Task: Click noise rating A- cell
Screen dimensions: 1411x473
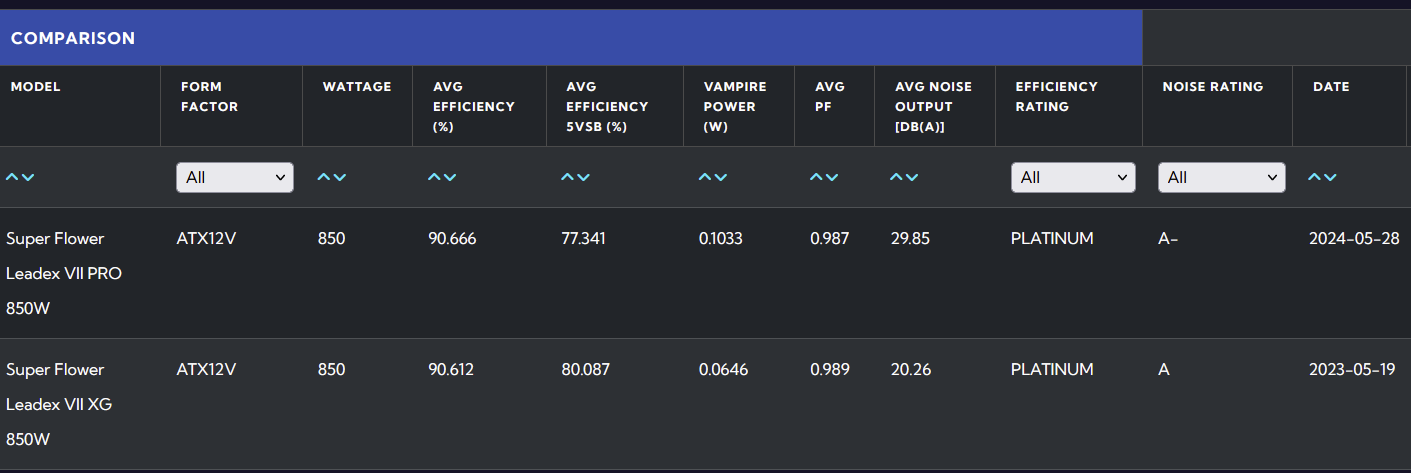Action: click(1168, 238)
